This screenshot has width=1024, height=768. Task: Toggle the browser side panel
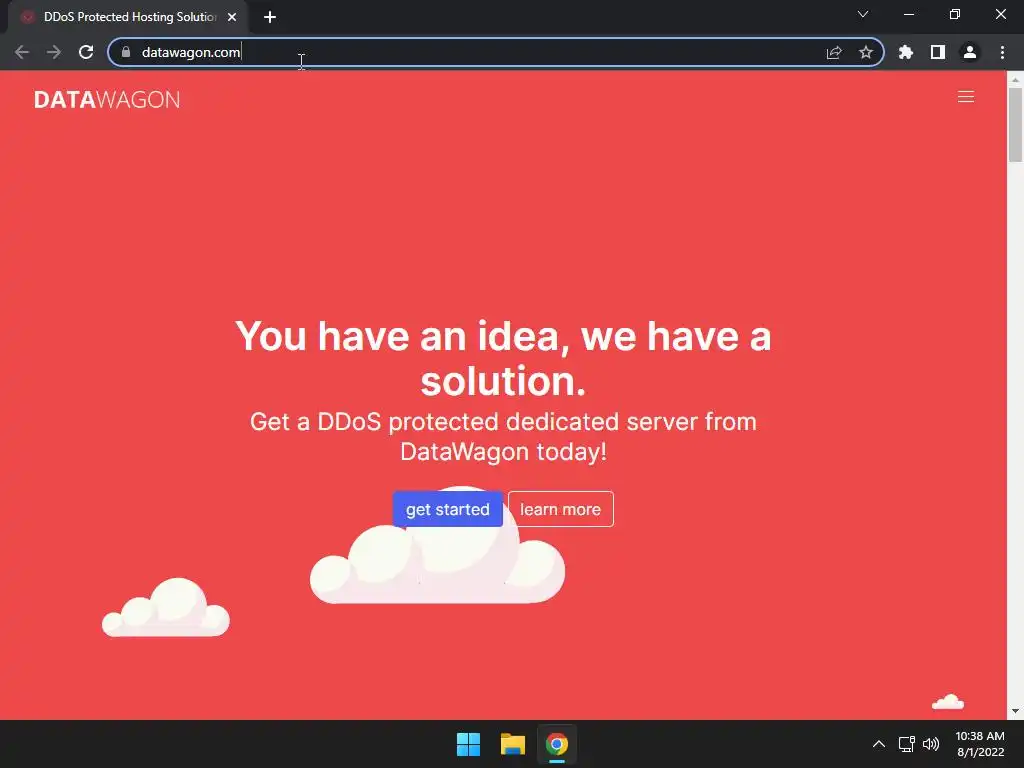(938, 52)
